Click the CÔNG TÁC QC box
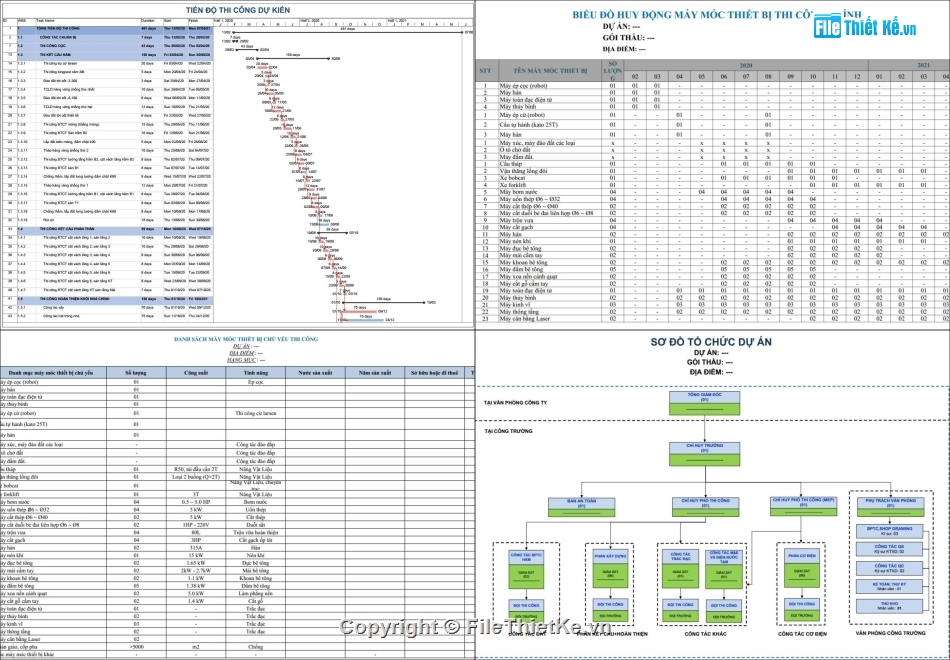Viewport: 950px width, 660px height. pos(889,568)
